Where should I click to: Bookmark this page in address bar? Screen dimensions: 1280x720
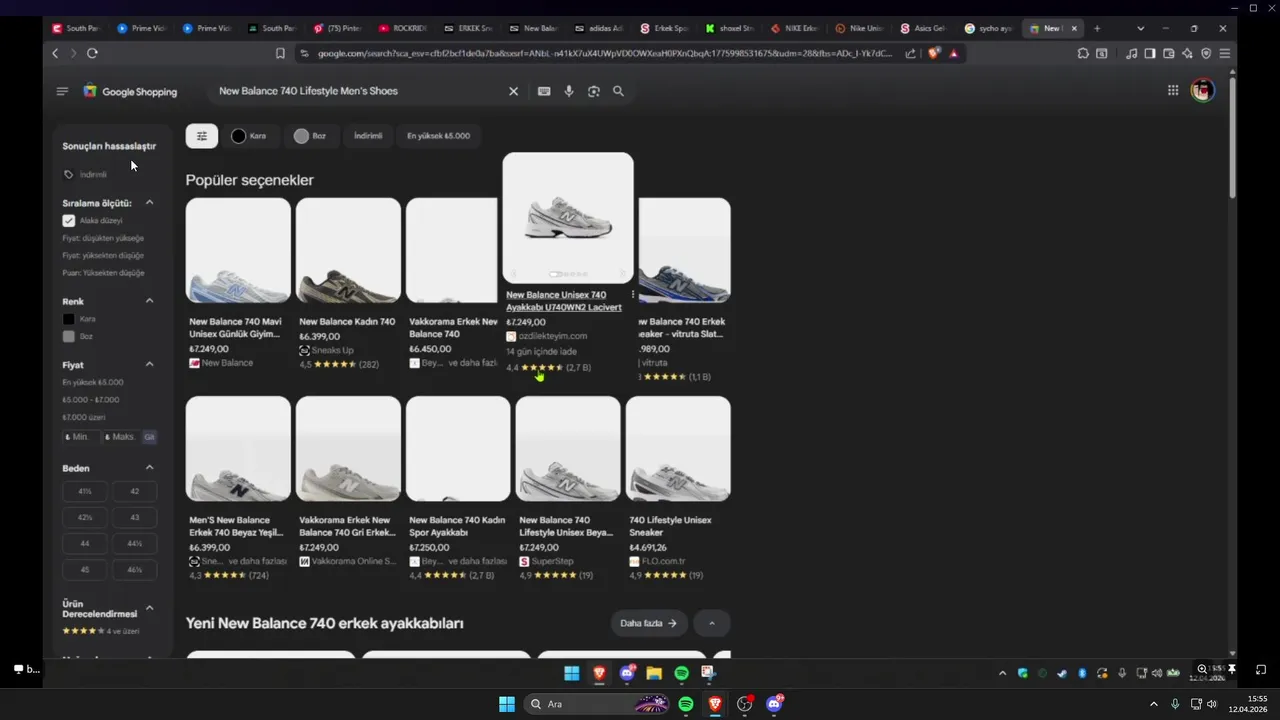coord(280,53)
